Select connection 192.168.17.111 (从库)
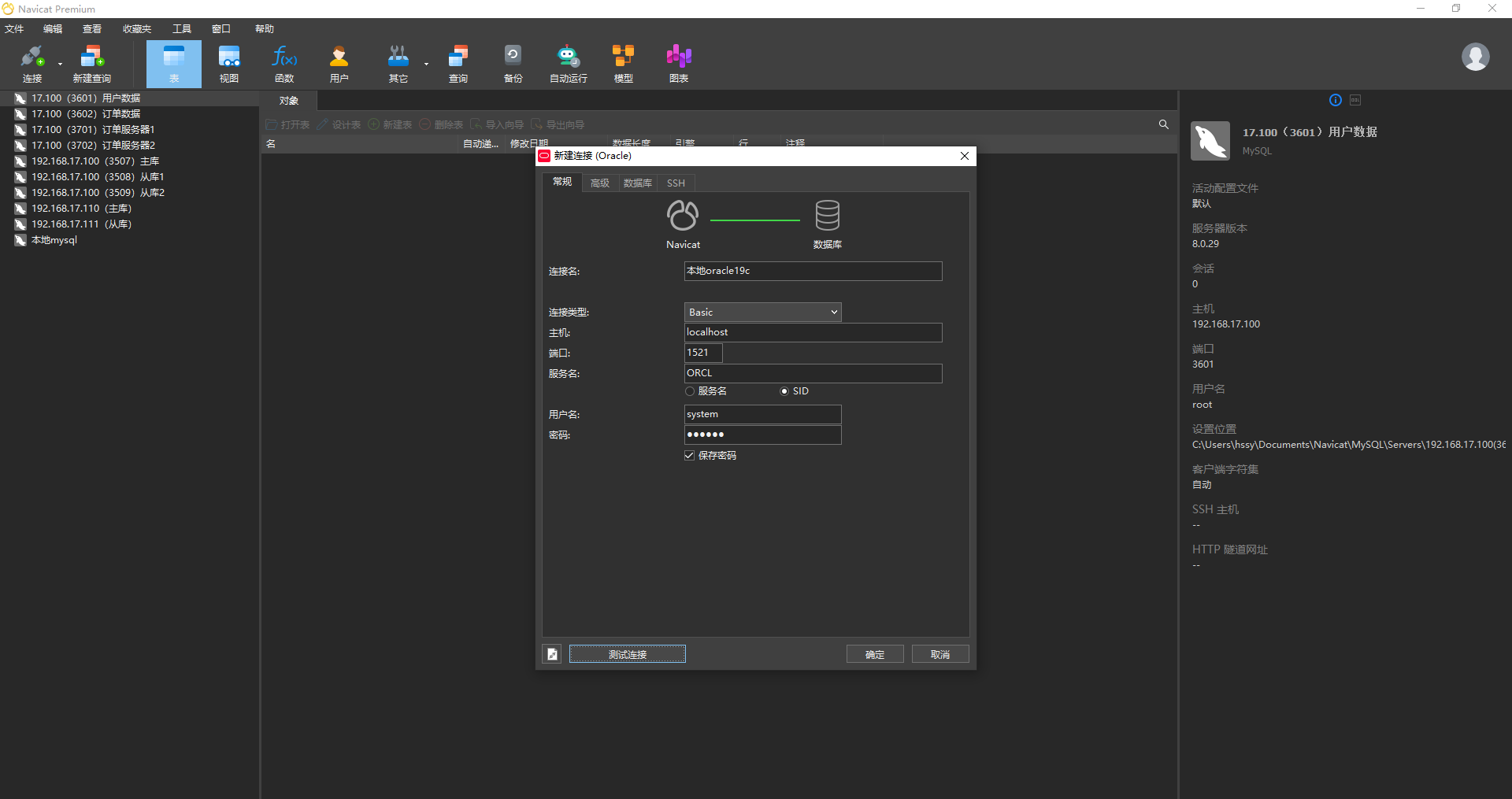1512x799 pixels. (x=129, y=224)
